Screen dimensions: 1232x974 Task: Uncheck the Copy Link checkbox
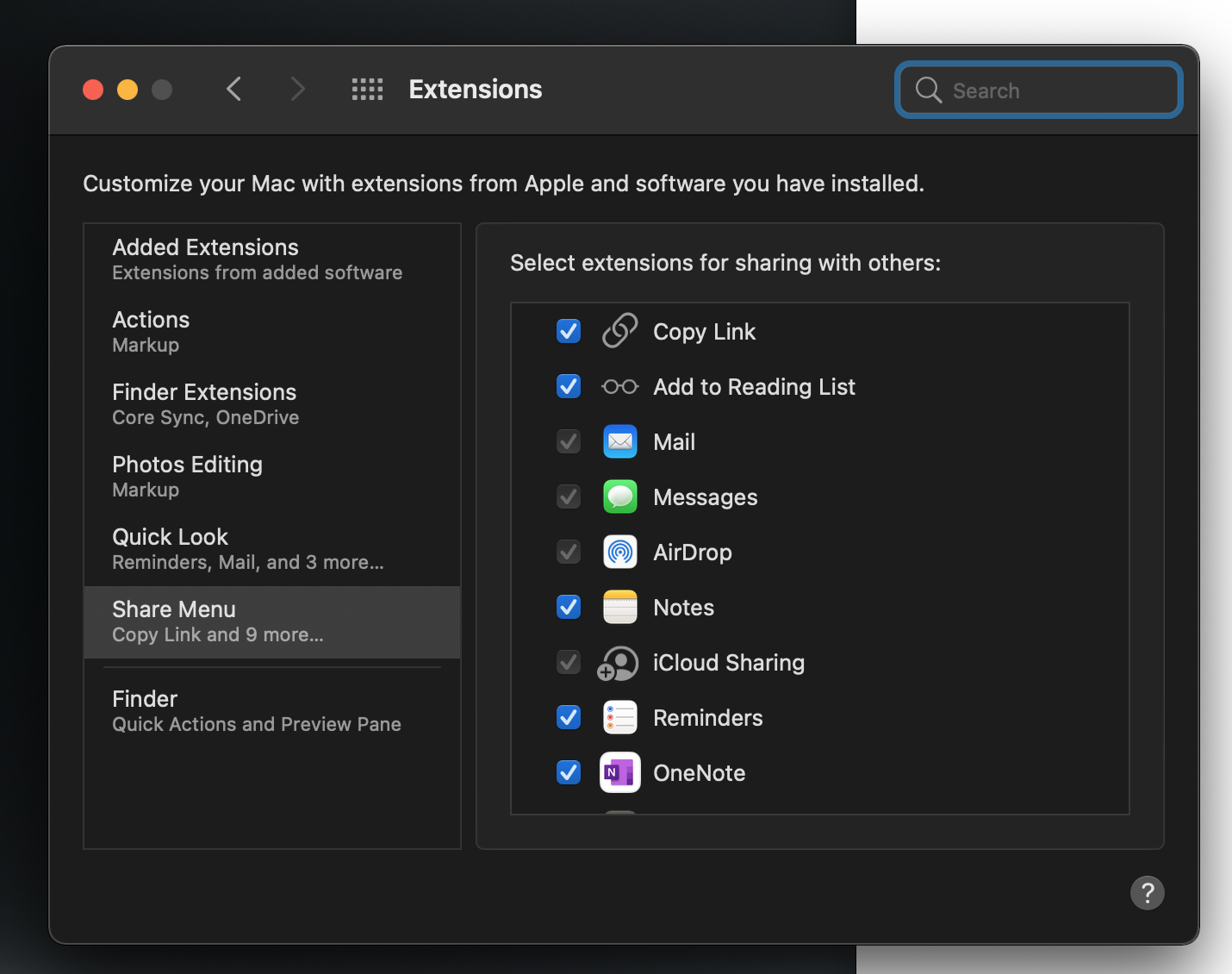(x=569, y=331)
